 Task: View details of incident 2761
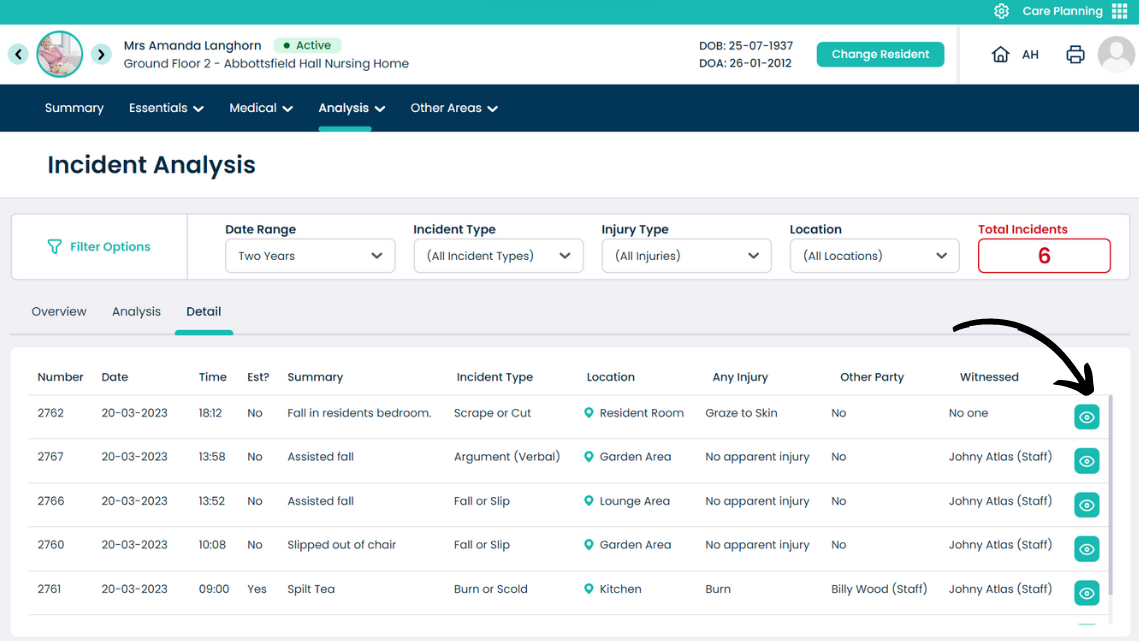pyautogui.click(x=1087, y=593)
